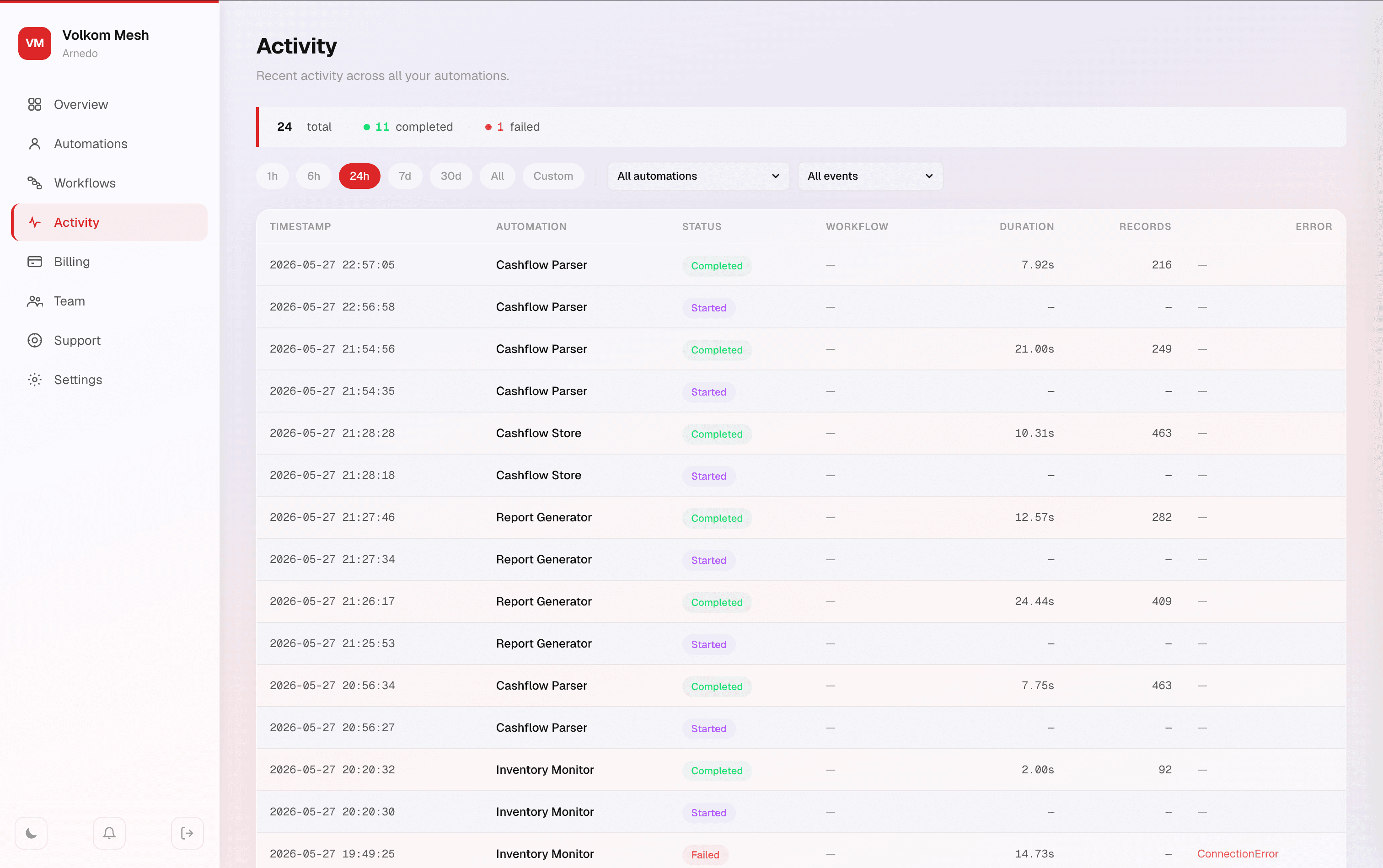Screen dimensions: 1383x868
Task: Open Team page
Action: [109, 301]
